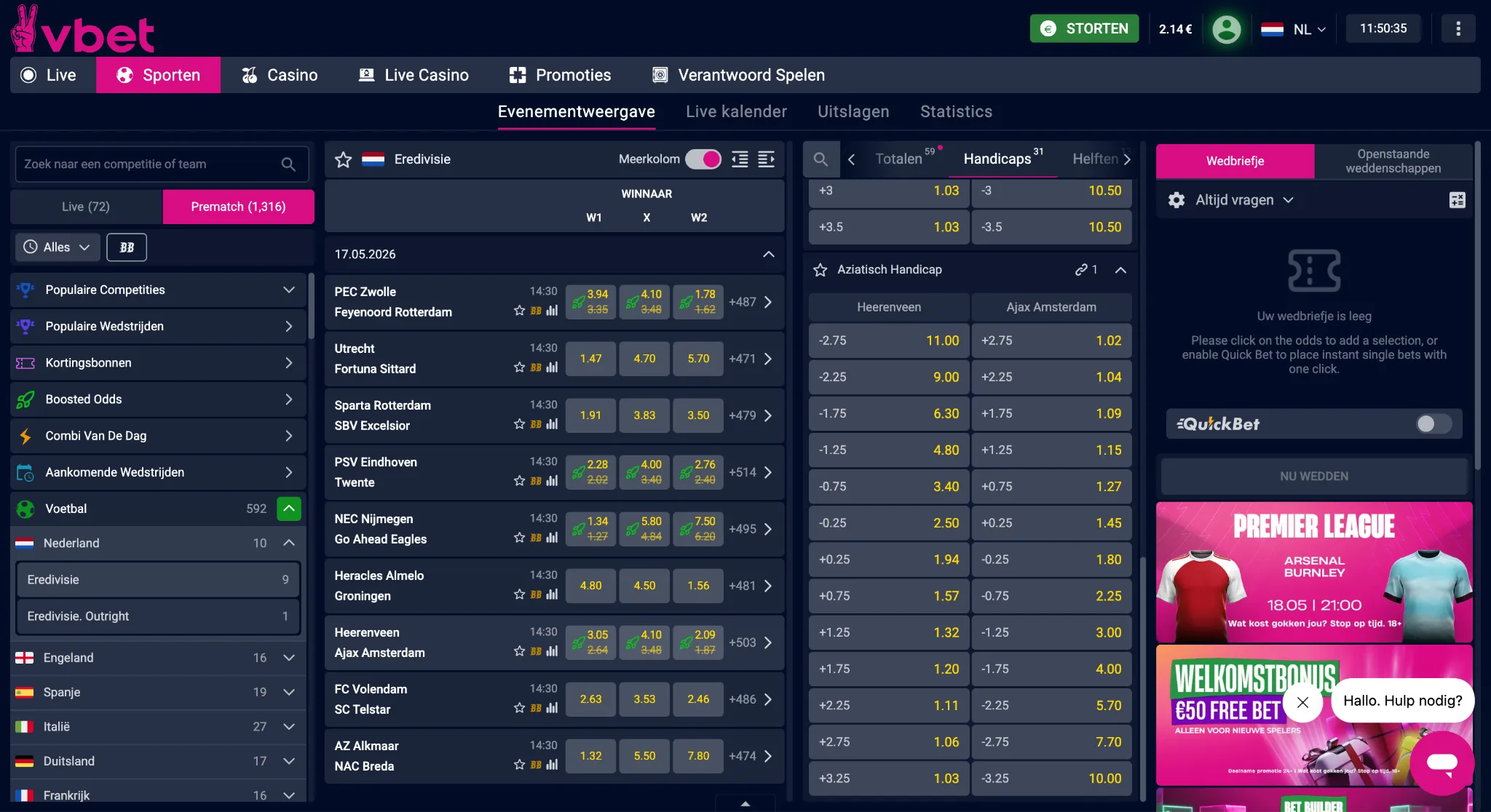The image size is (1491, 812).
Task: Click the link icon beside Aziatisch Handicap
Action: 1082,270
